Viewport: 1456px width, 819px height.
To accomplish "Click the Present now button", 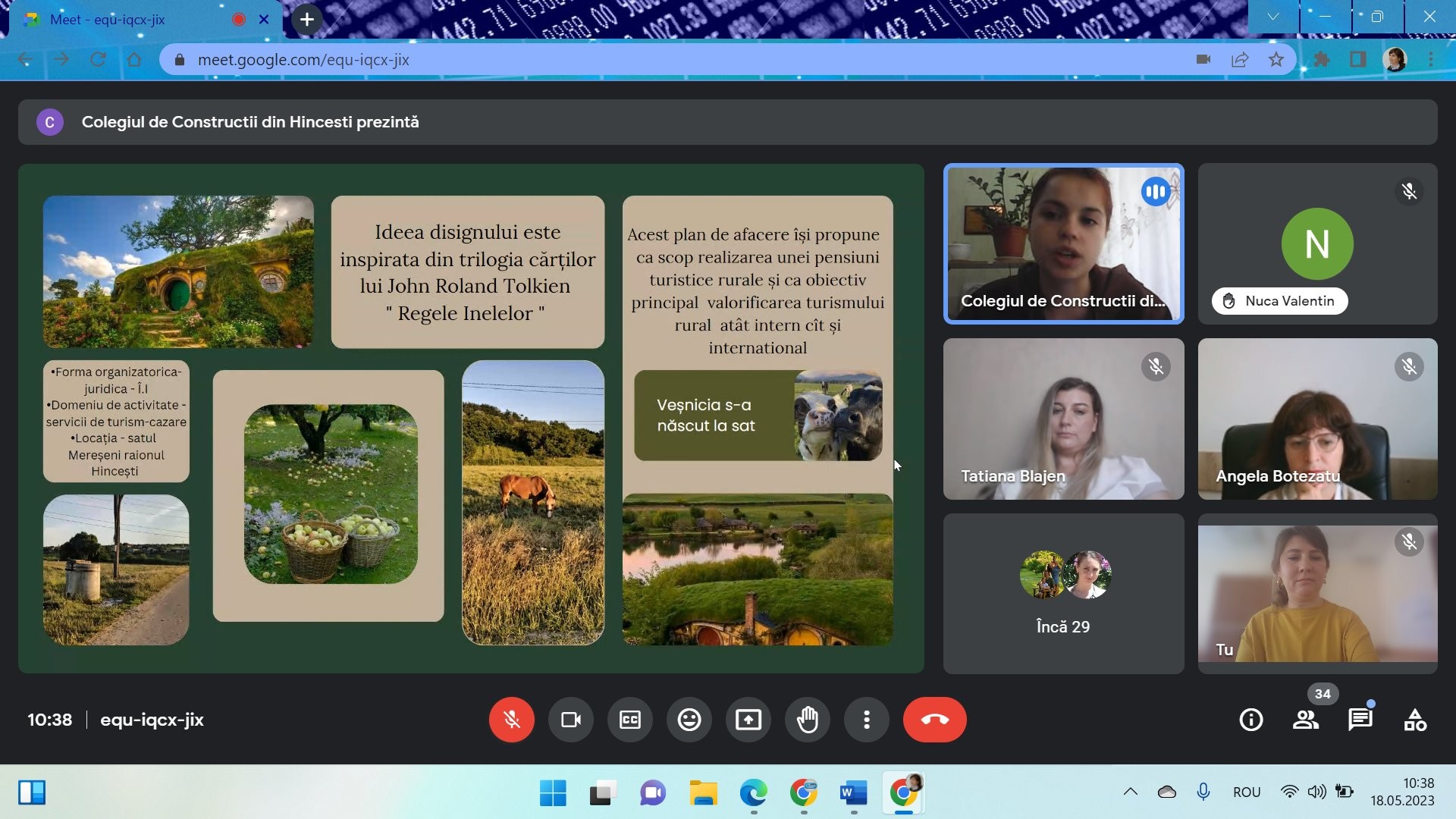I will tap(748, 720).
